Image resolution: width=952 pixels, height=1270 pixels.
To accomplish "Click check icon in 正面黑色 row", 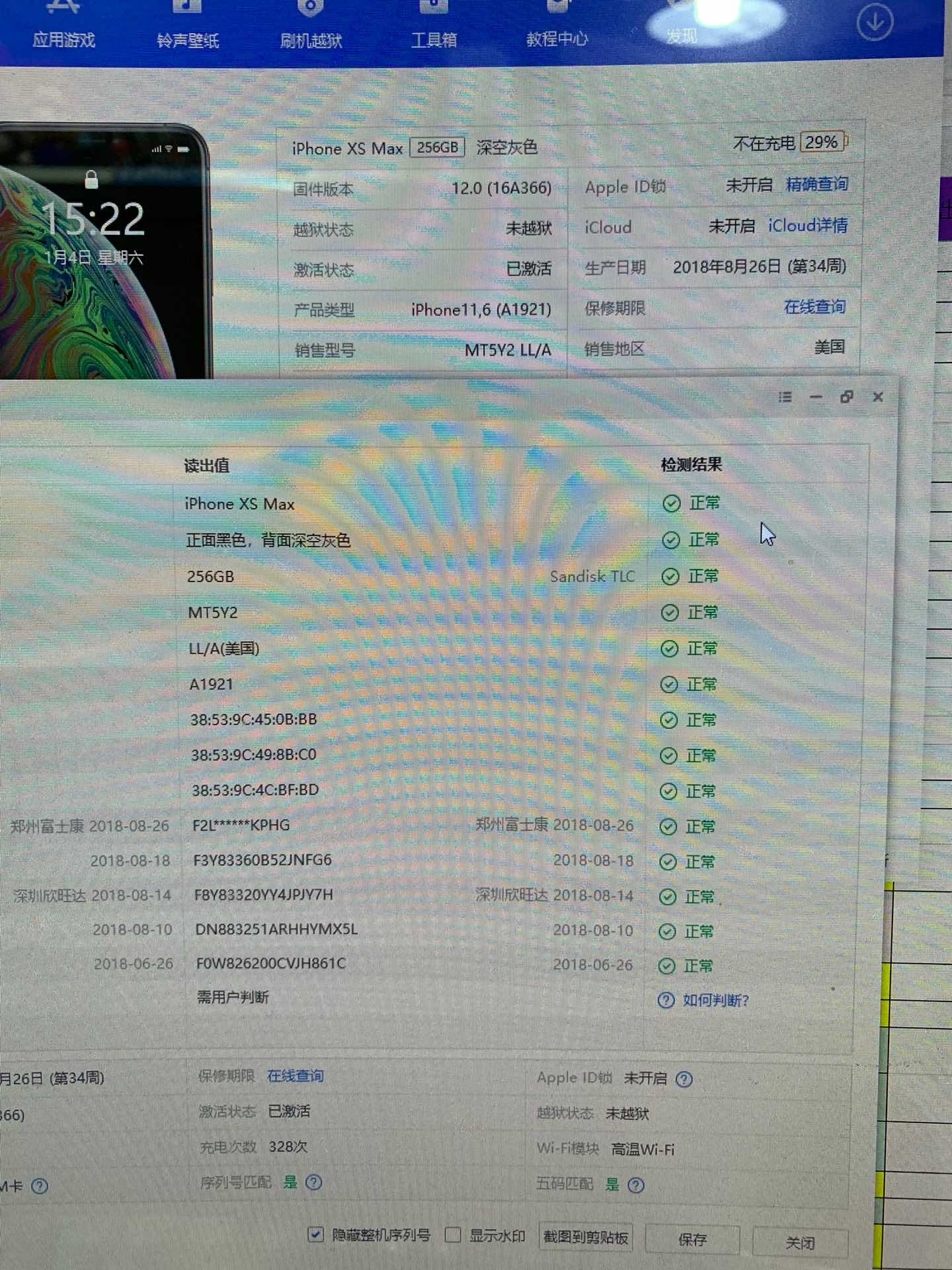I will (x=670, y=540).
